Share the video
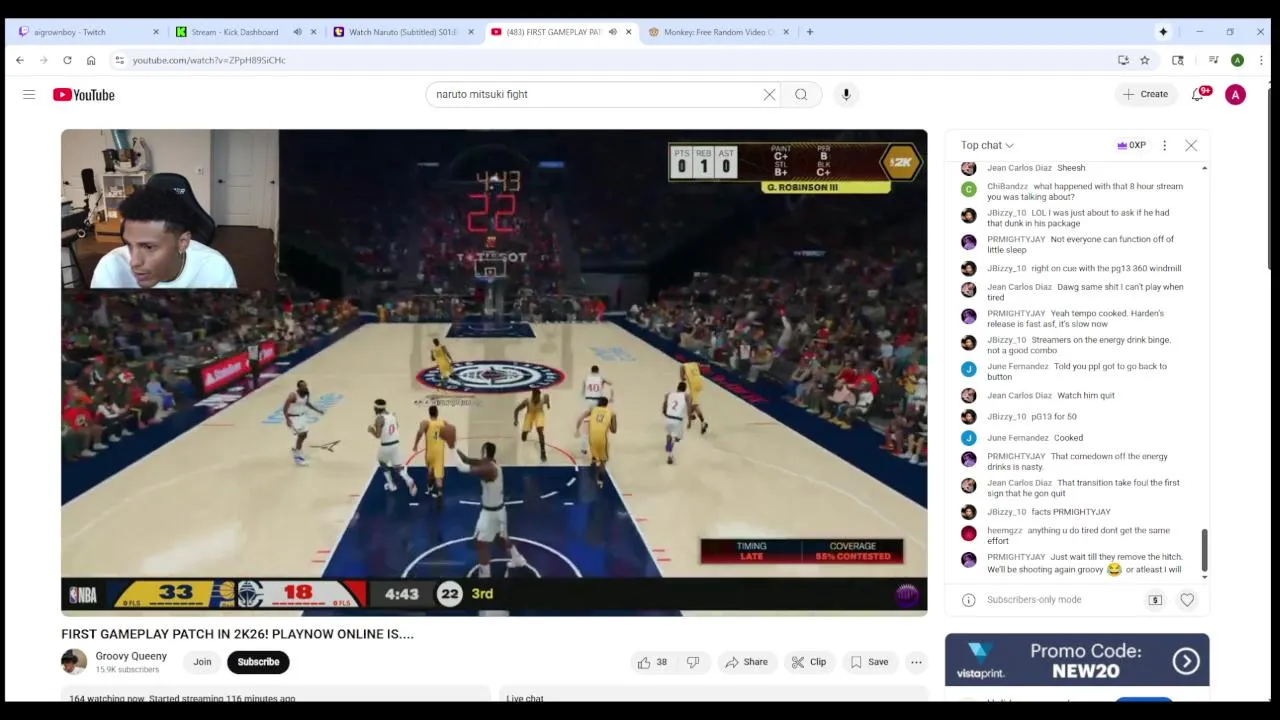The width and height of the screenshot is (1280, 720). 747,662
